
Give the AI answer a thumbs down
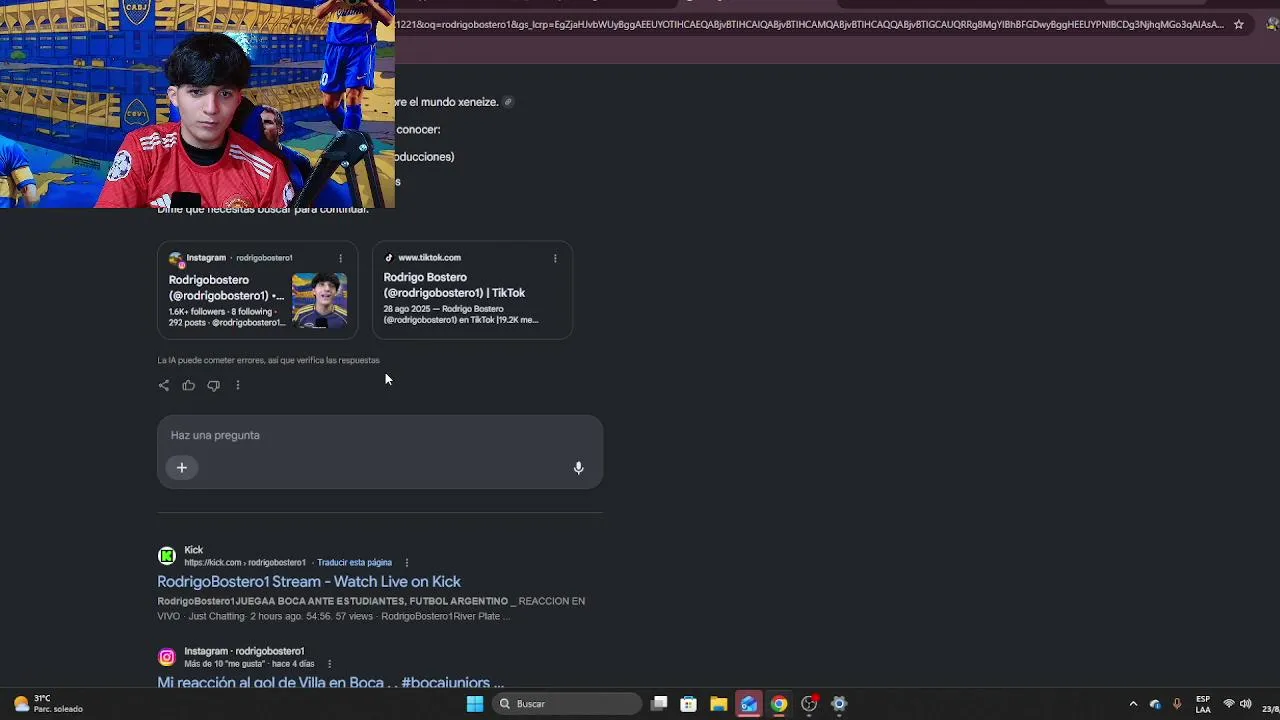[x=213, y=385]
